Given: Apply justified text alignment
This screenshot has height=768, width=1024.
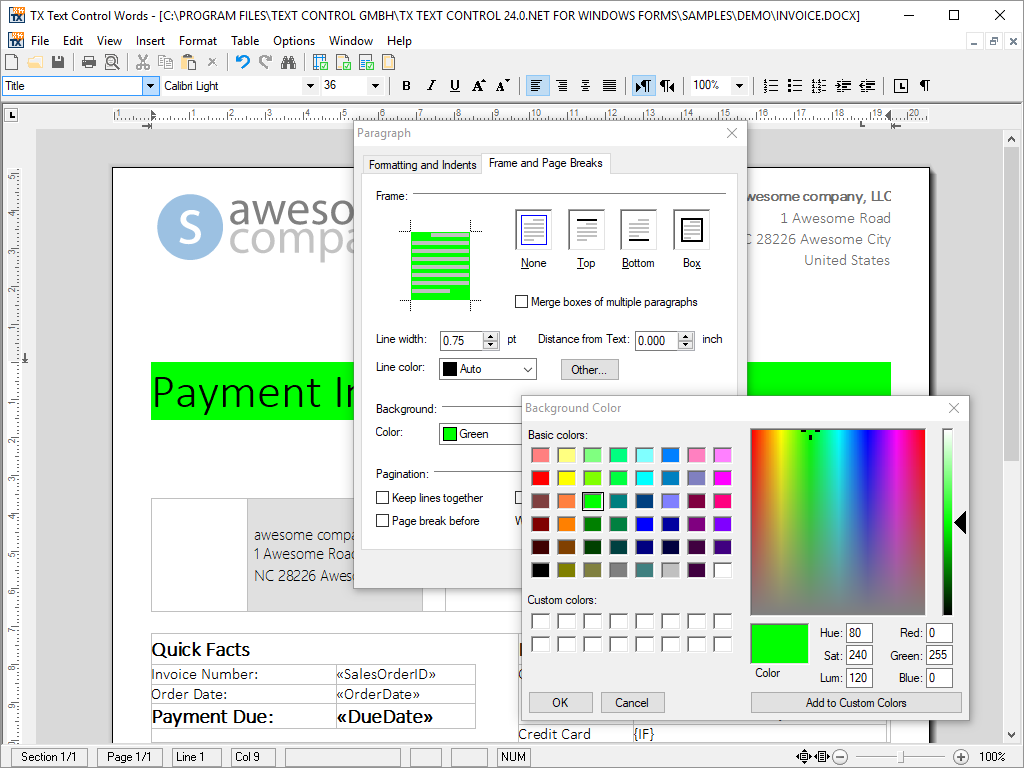Looking at the screenshot, I should [609, 86].
